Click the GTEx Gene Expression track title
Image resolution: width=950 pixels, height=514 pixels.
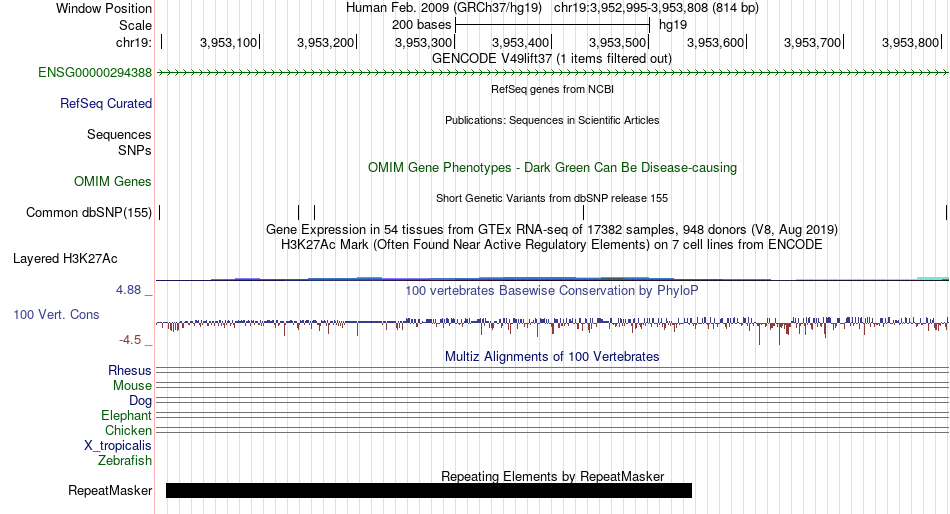pyautogui.click(x=552, y=230)
